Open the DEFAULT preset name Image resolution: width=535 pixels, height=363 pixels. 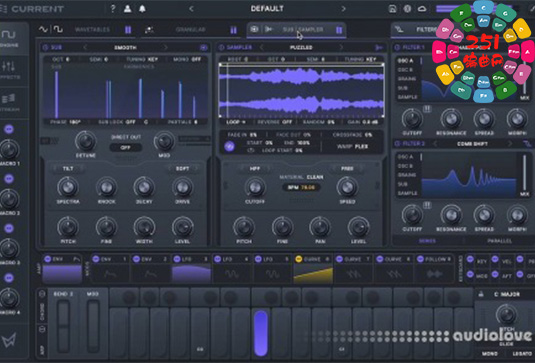pos(267,9)
